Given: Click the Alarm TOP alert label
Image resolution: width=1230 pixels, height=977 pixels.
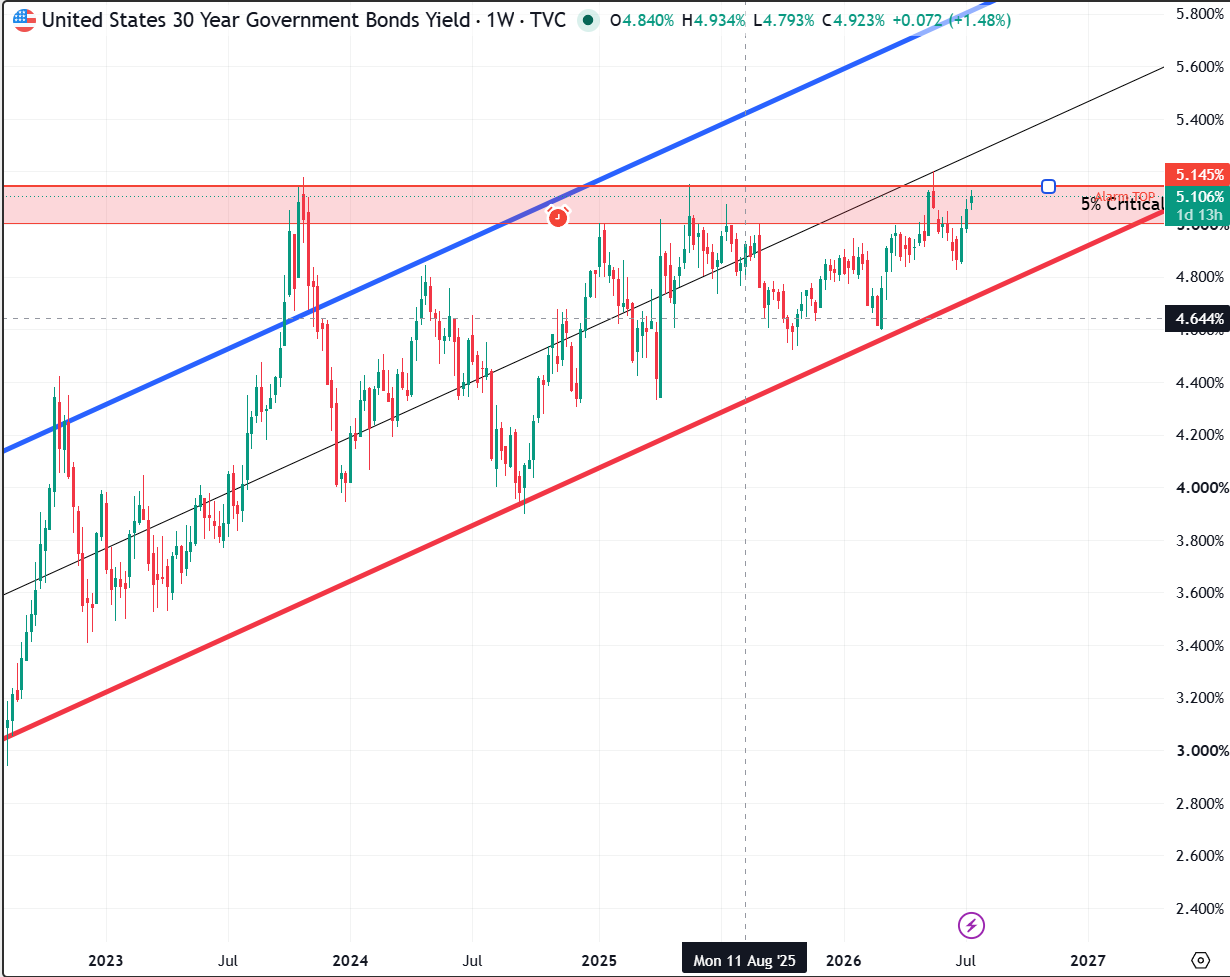Looking at the screenshot, I should pos(1125,196).
